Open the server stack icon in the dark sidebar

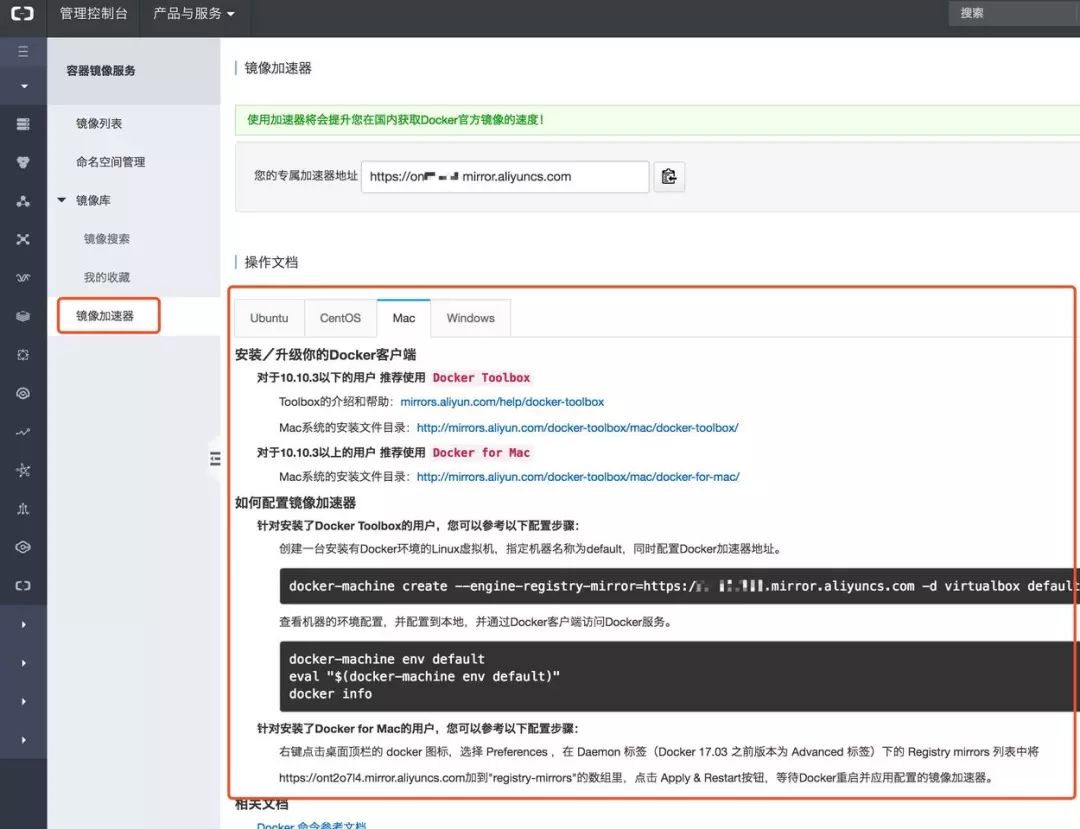23,124
